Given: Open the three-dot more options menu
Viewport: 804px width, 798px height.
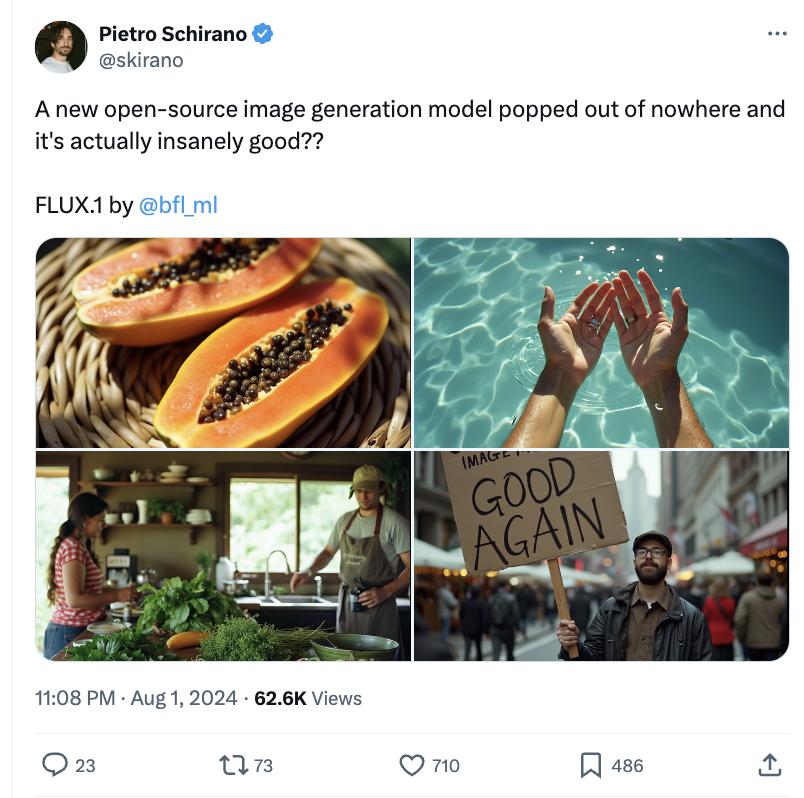Looking at the screenshot, I should [777, 34].
